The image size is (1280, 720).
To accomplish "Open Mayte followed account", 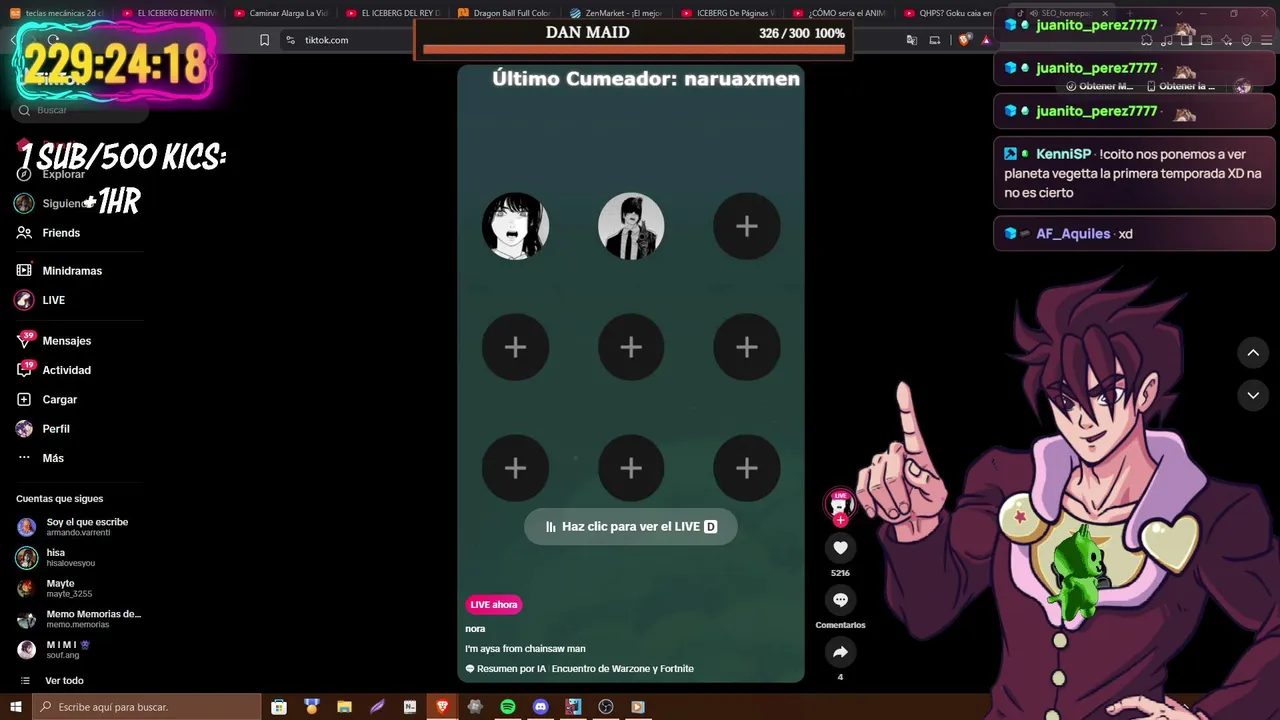I will (60, 588).
